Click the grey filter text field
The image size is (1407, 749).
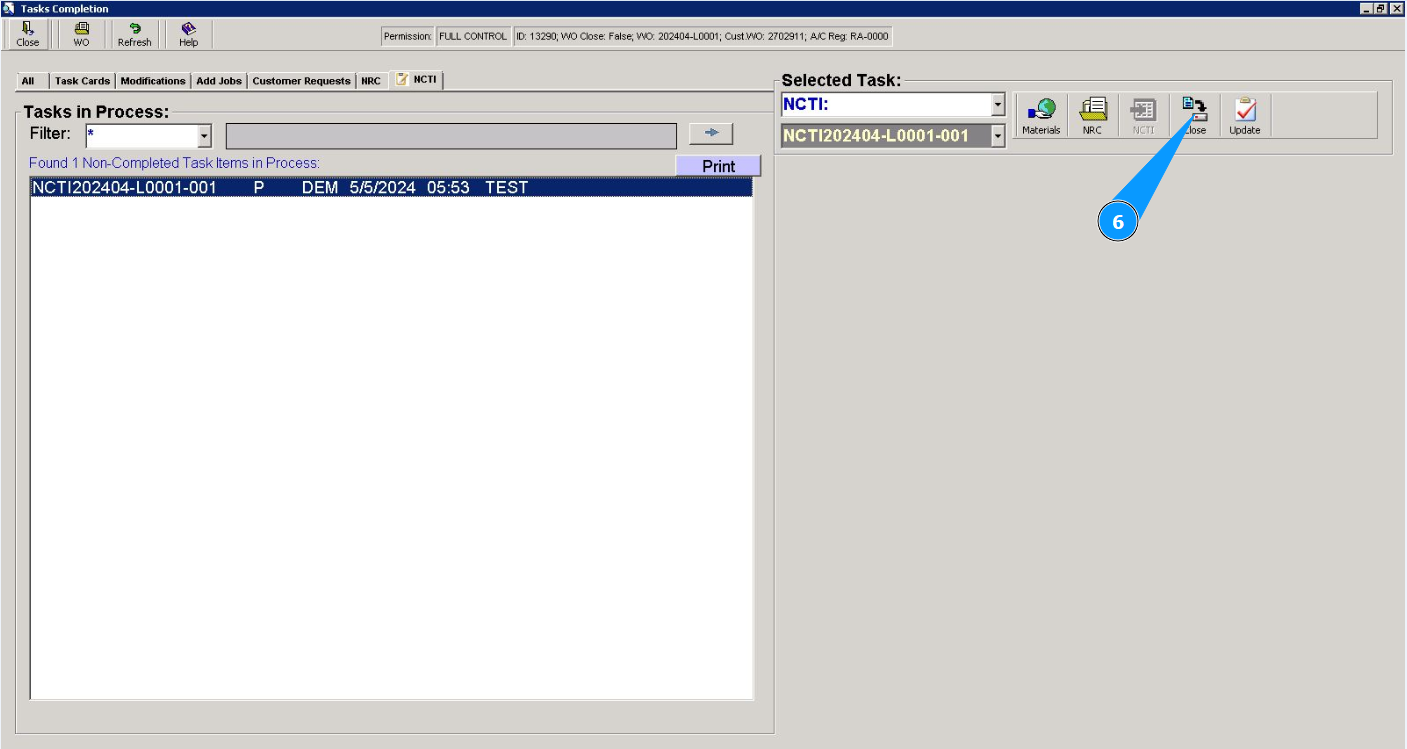point(451,136)
